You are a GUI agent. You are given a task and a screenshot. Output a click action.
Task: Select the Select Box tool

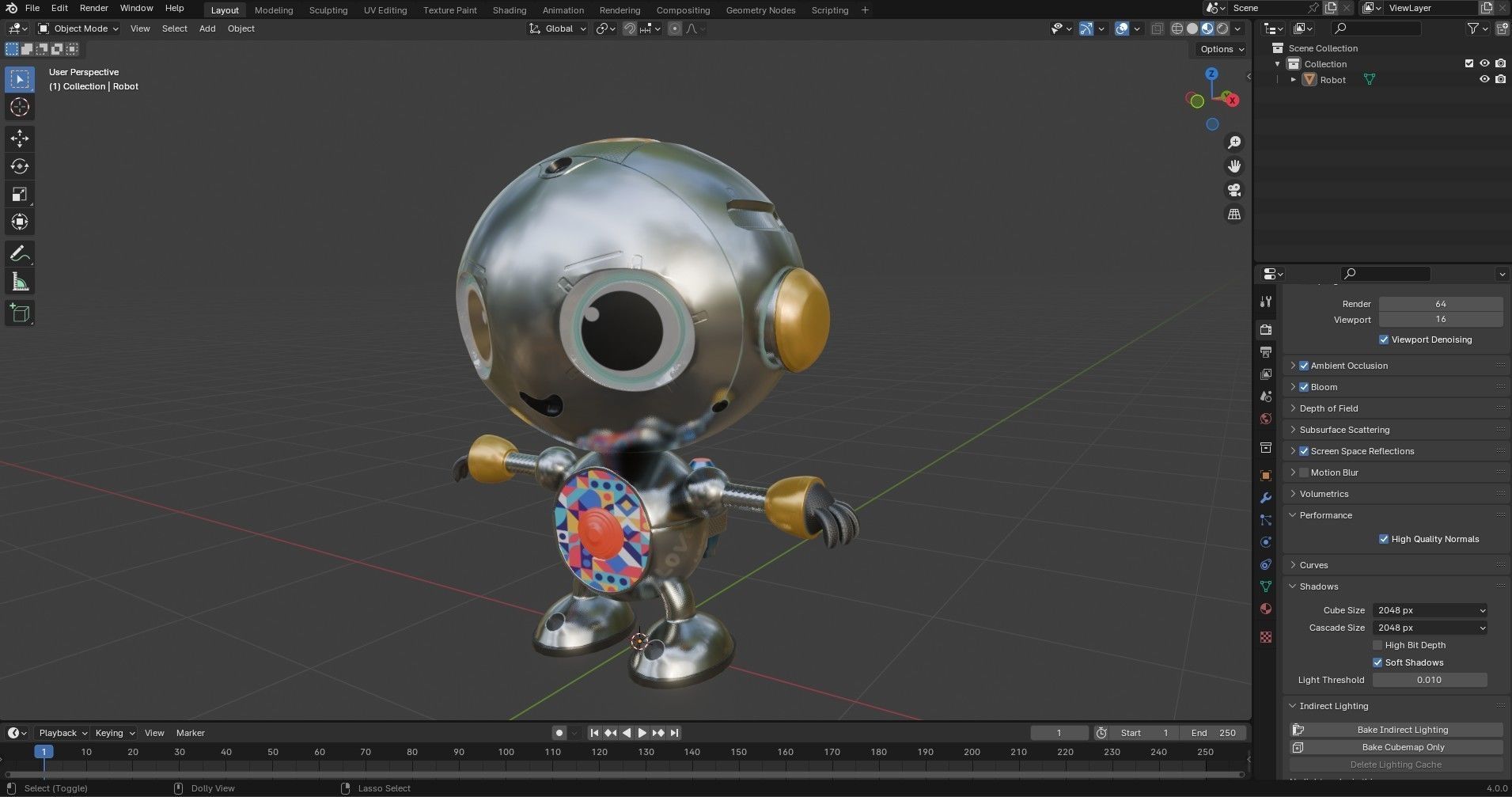click(x=20, y=79)
